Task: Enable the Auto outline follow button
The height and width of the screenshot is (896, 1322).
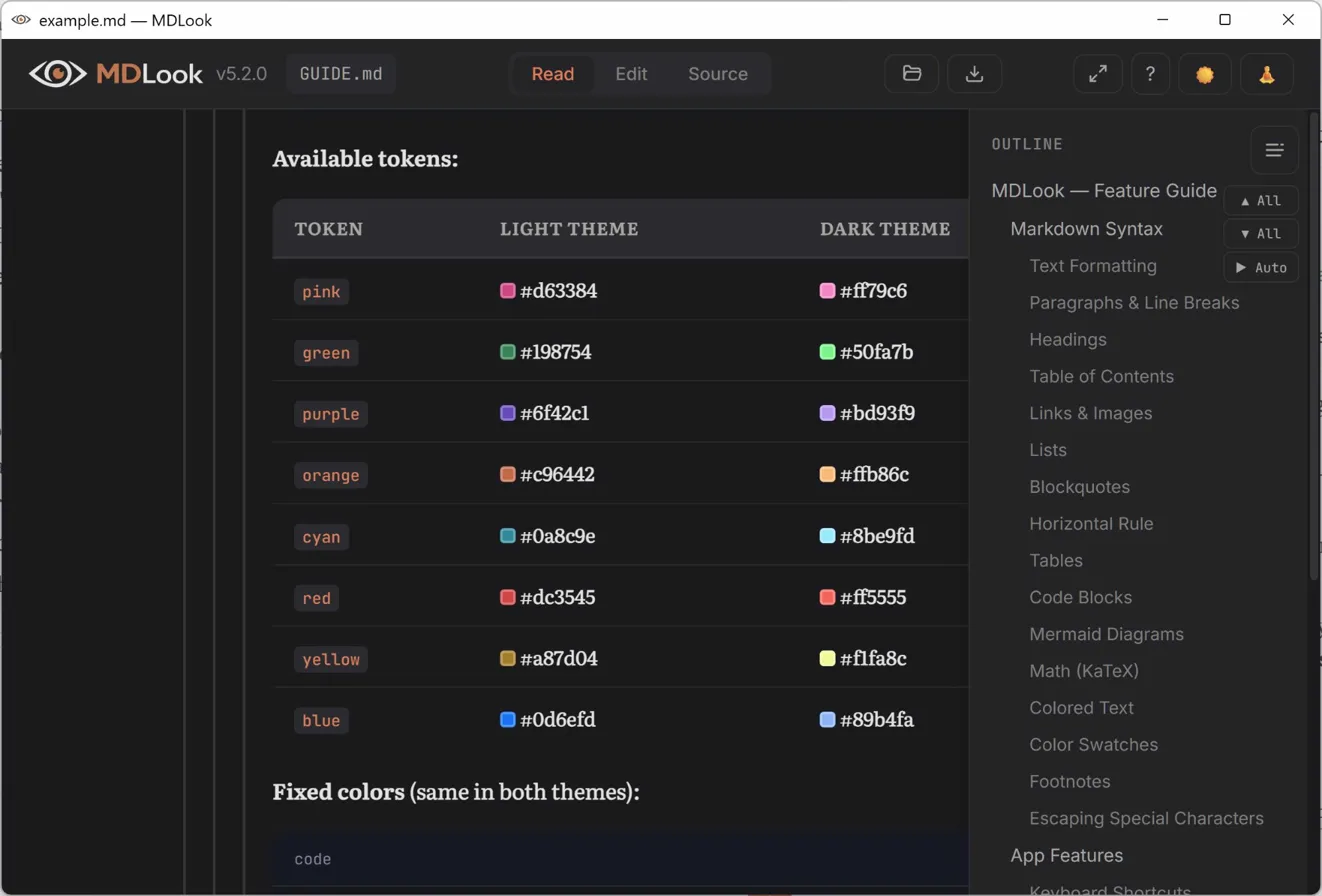Action: point(1261,267)
